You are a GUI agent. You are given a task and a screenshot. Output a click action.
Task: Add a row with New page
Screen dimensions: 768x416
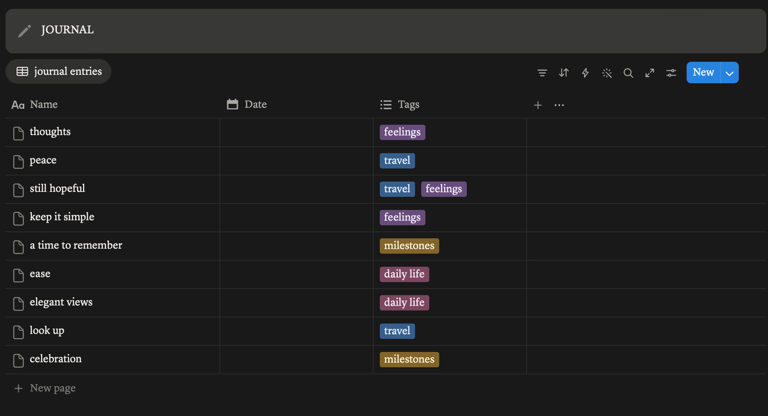45,388
